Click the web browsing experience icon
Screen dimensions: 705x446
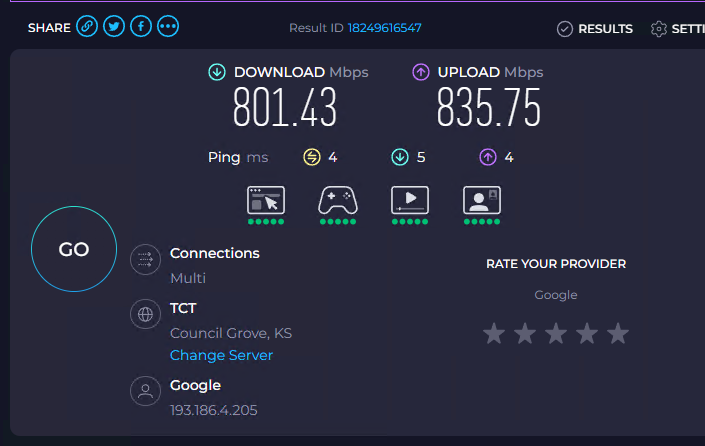point(266,200)
